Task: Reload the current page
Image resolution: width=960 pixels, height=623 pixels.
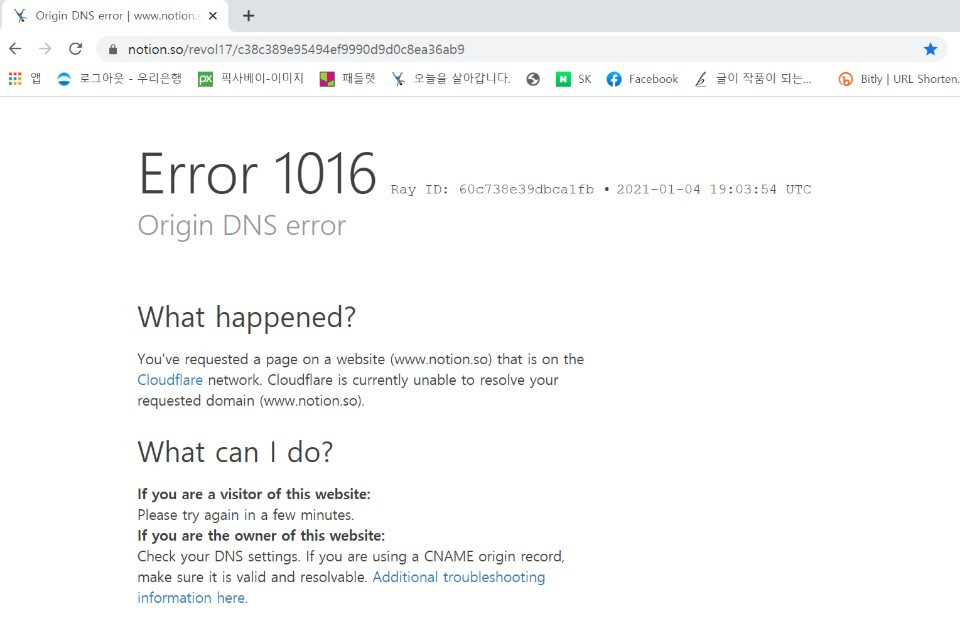Action: click(x=75, y=49)
